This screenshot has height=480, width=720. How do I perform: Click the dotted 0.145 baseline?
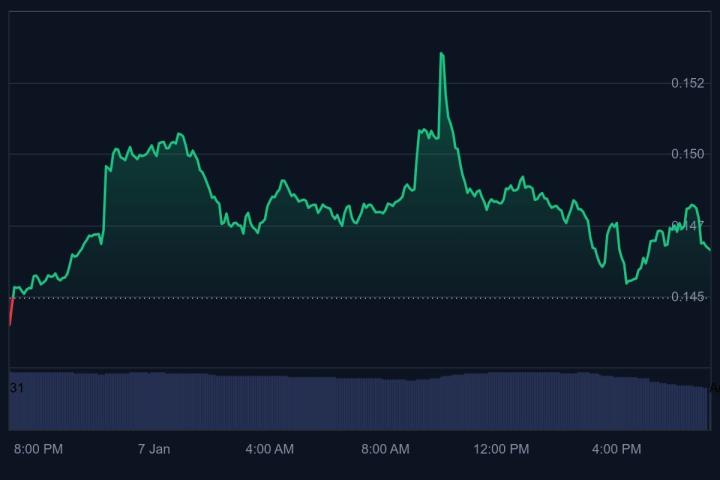340,298
